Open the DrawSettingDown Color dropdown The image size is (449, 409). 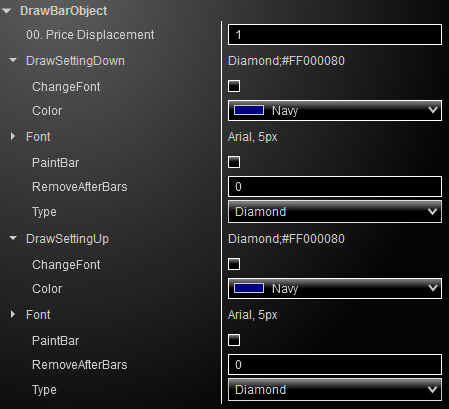point(335,110)
